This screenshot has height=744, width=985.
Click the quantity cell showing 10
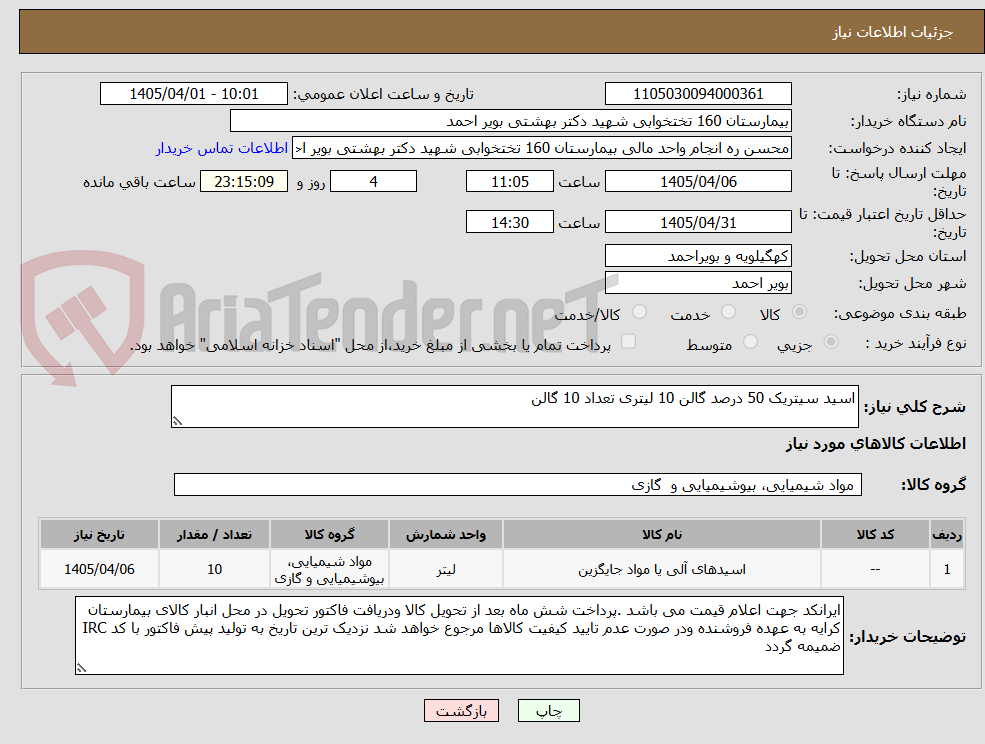click(x=214, y=569)
